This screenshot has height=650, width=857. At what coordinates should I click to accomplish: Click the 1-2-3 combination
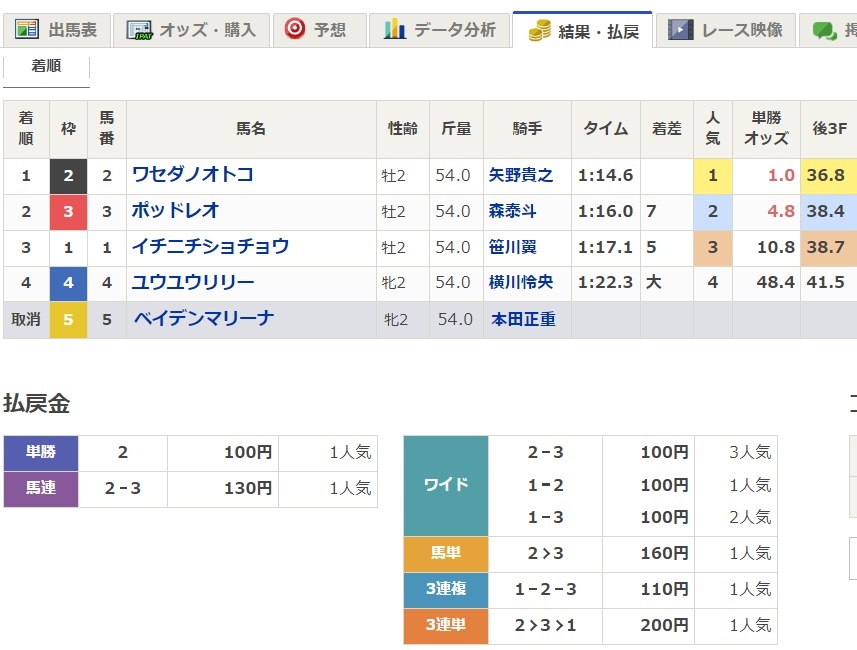click(545, 589)
